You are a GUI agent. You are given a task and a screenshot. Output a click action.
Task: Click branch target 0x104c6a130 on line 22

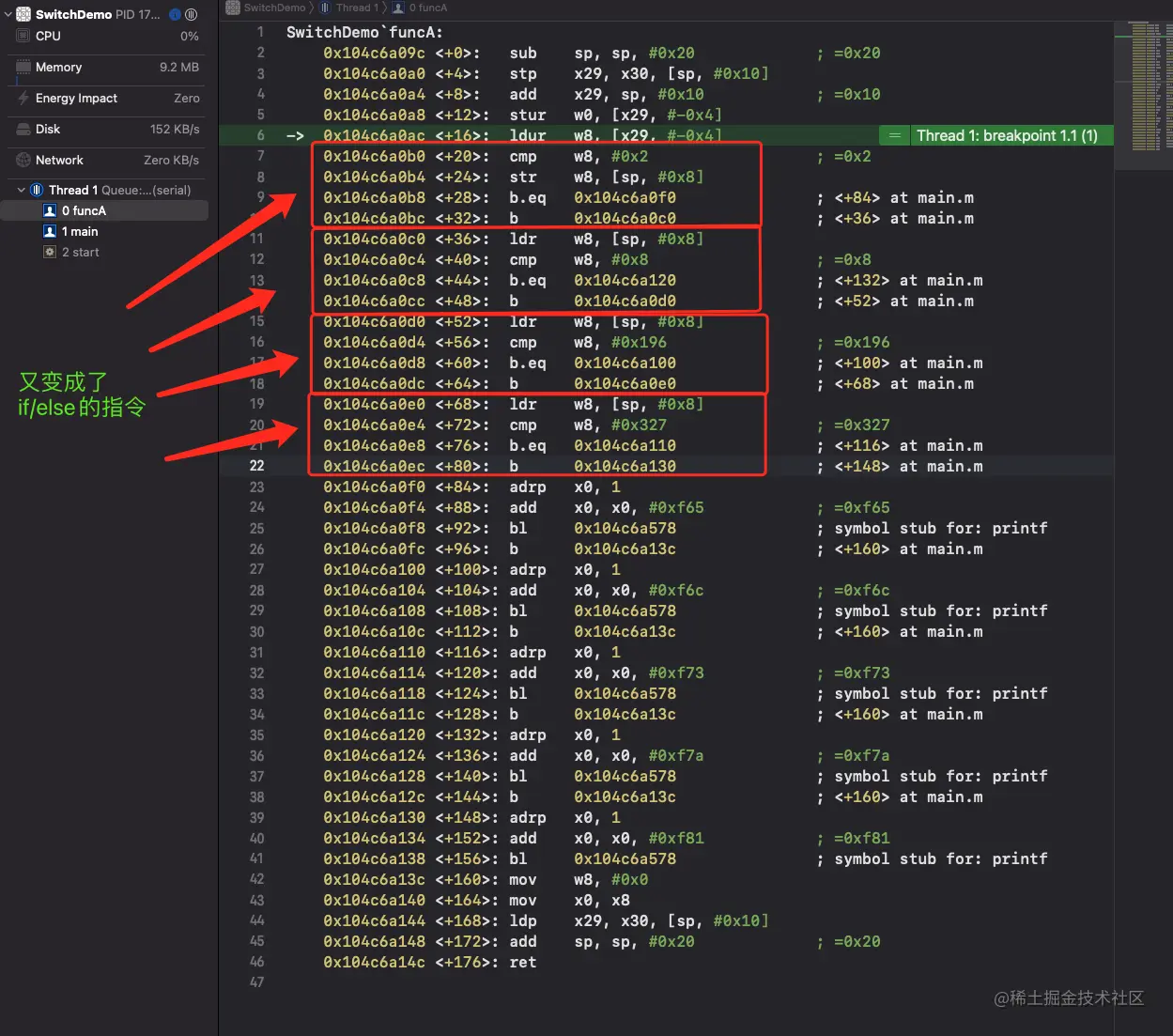click(625, 466)
